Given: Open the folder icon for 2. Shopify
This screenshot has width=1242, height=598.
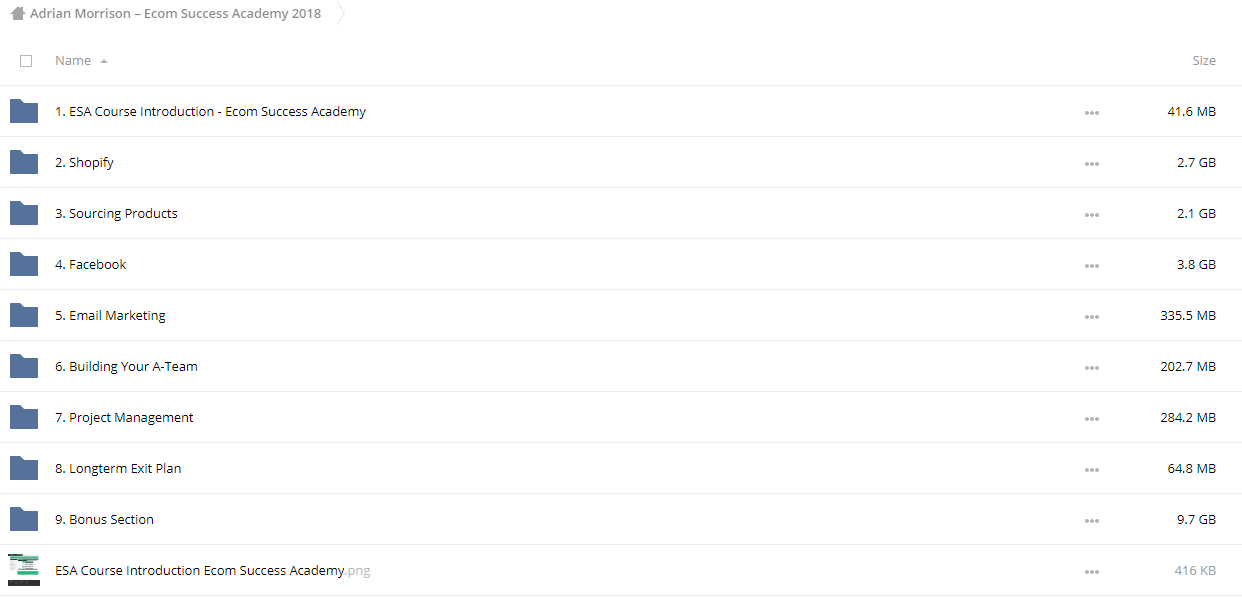Looking at the screenshot, I should (24, 162).
